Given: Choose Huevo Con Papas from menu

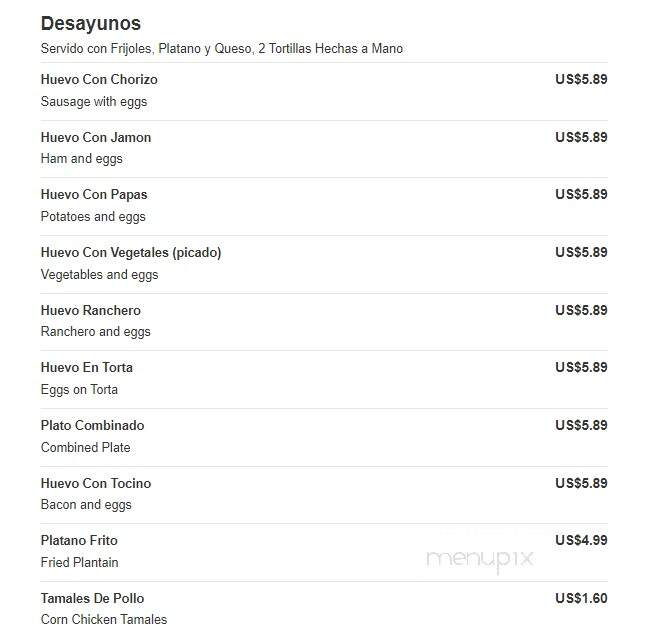Looking at the screenshot, I should pyautogui.click(x=94, y=195).
